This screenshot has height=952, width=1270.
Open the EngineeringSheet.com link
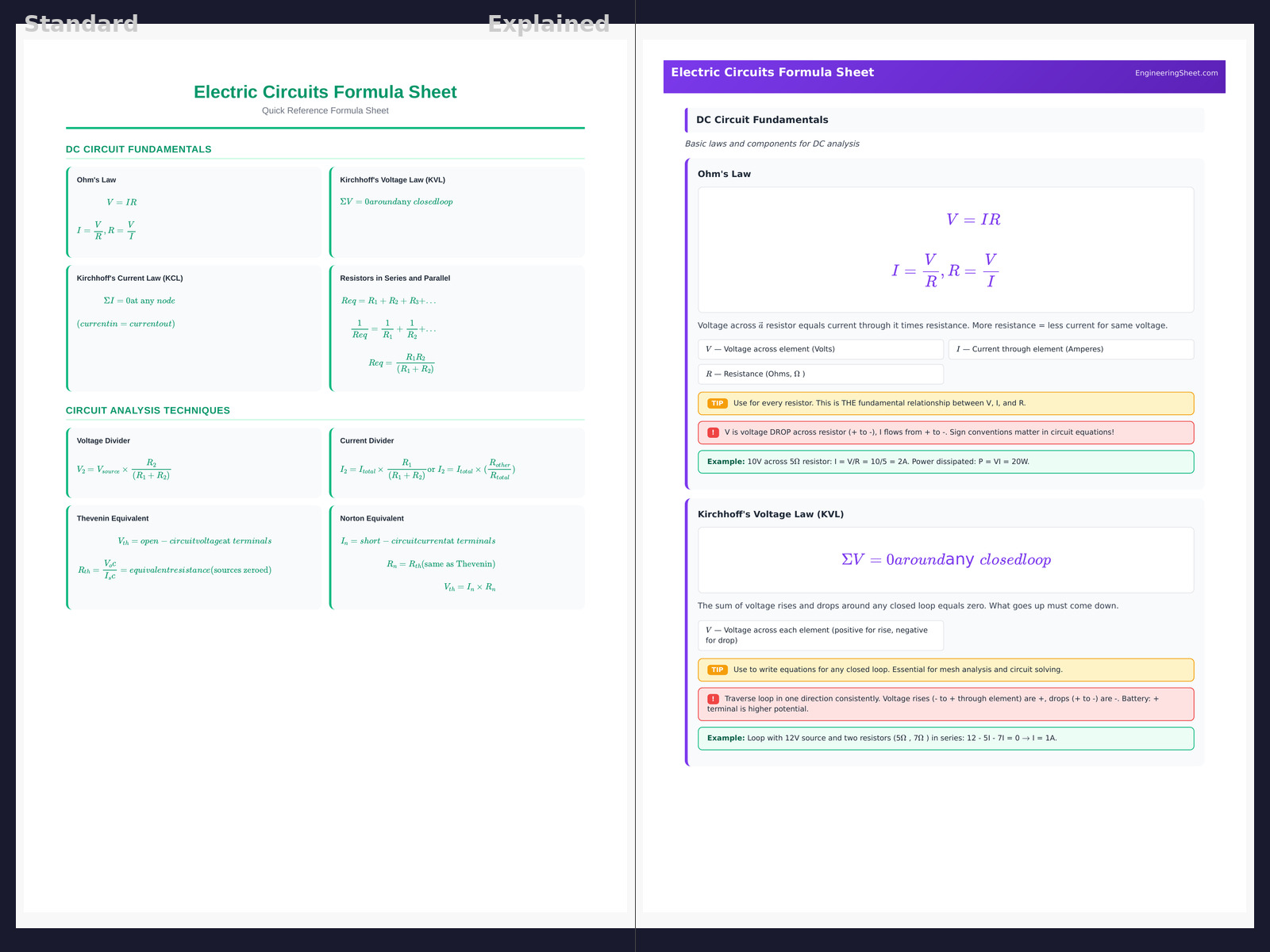(x=1176, y=73)
